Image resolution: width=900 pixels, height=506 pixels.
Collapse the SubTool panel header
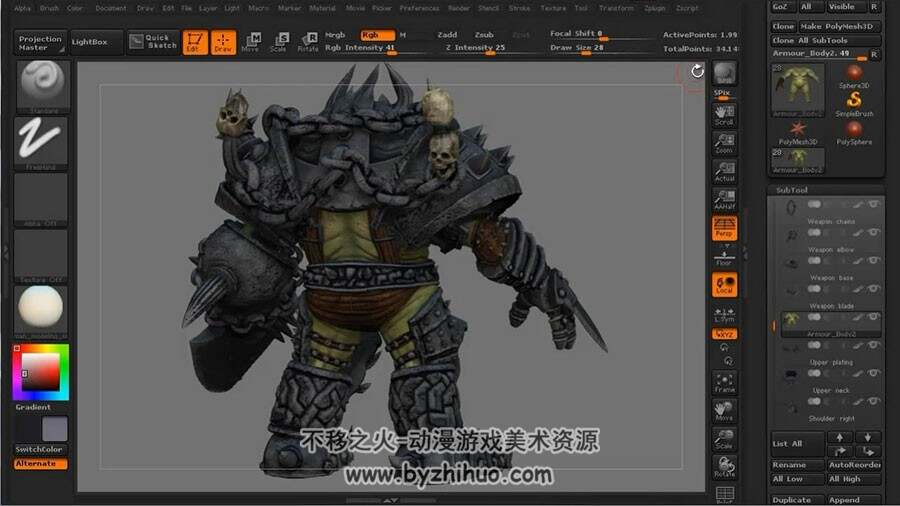tap(825, 190)
